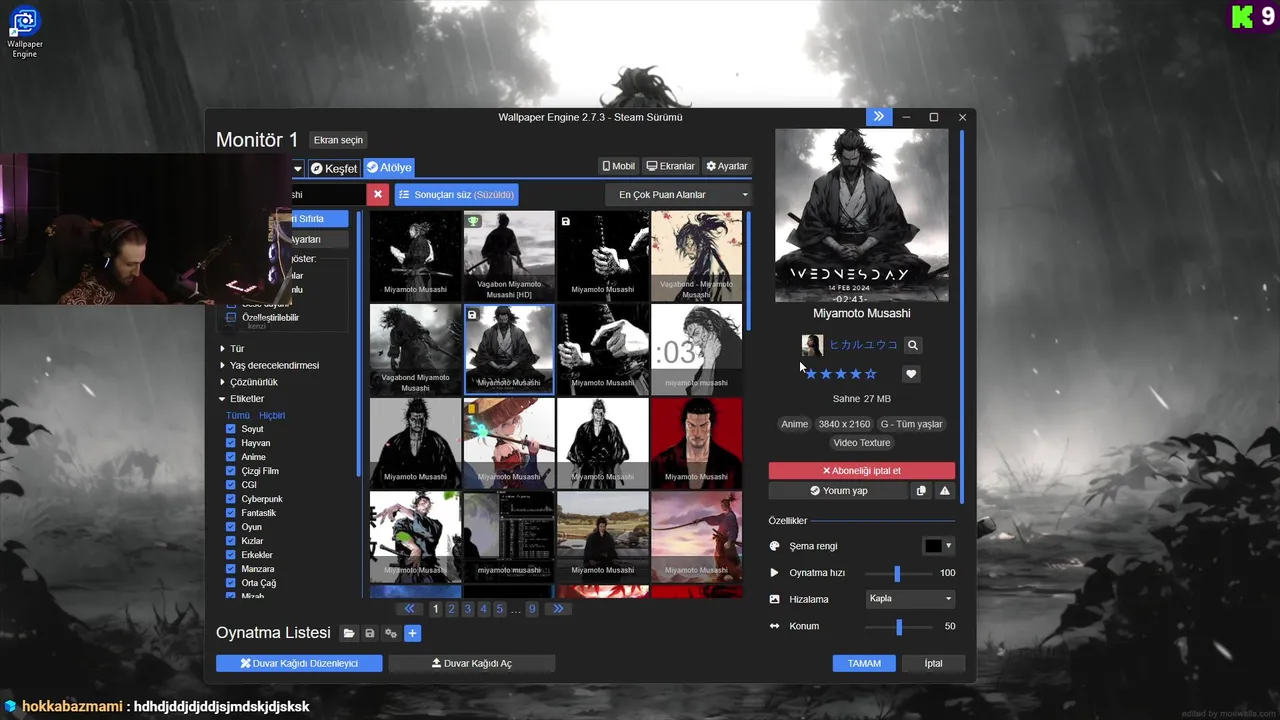Image resolution: width=1280 pixels, height=720 pixels.
Task: Go to results page 9
Action: (532, 609)
